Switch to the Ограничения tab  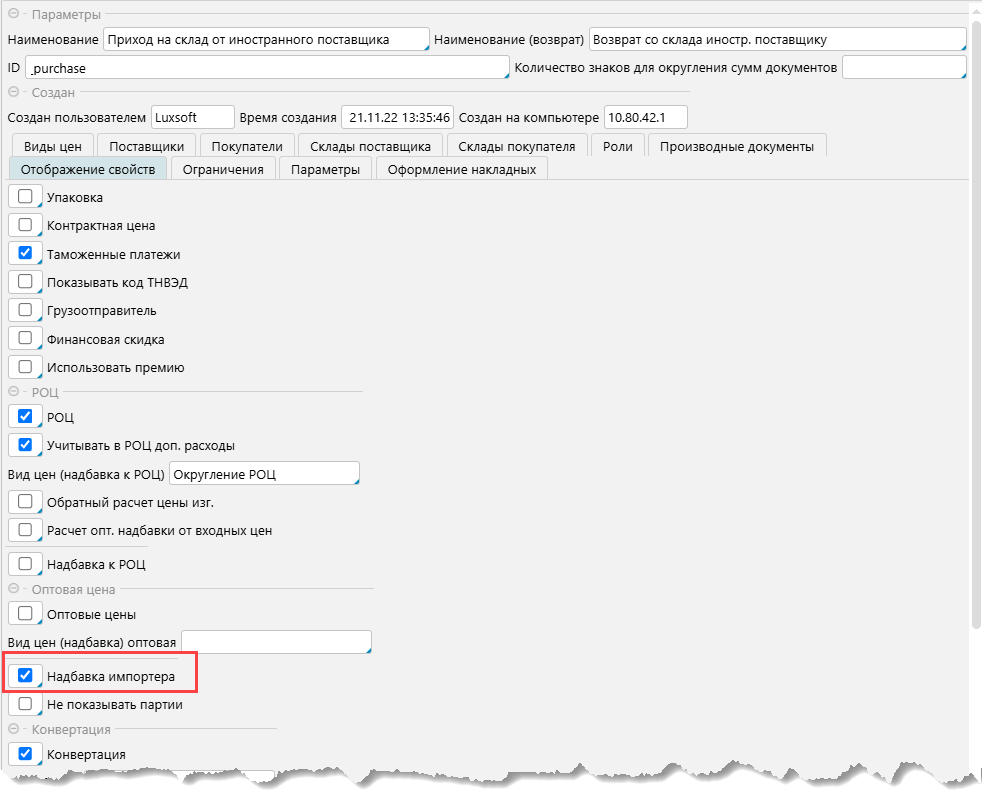point(222,169)
